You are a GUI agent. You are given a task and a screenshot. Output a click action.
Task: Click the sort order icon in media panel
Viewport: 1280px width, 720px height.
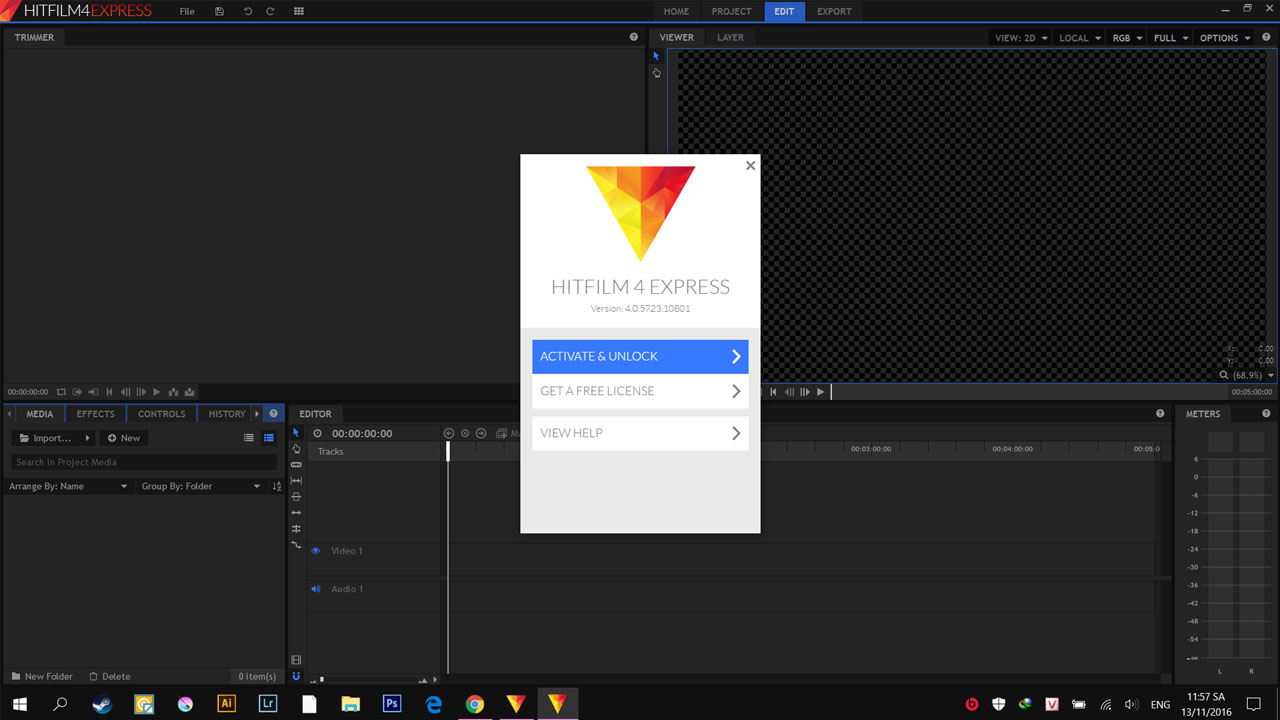[277, 486]
